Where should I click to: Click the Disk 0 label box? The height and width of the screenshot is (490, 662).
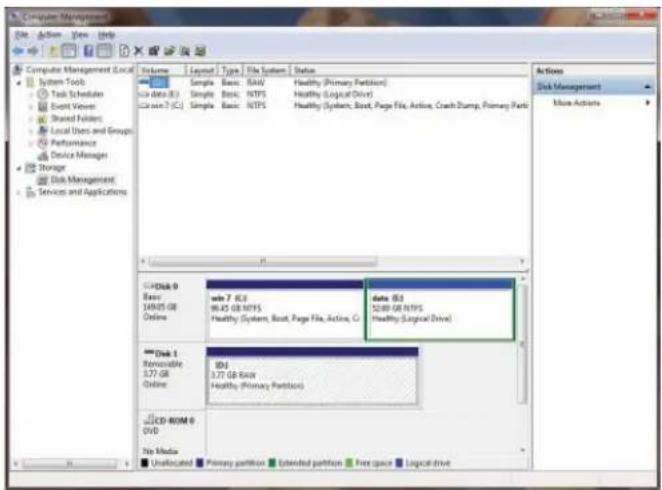point(172,309)
